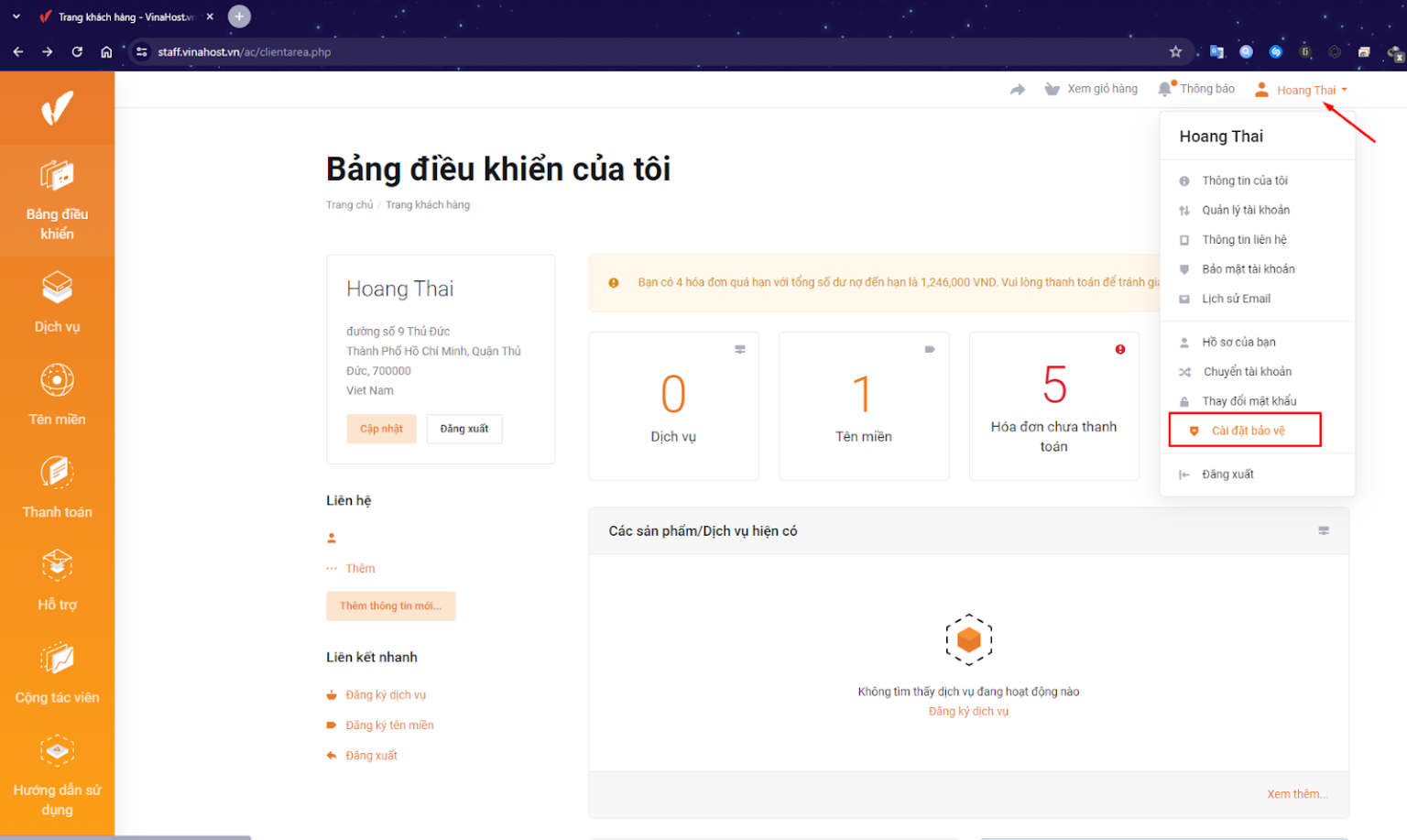Image resolution: width=1407 pixels, height=840 pixels.
Task: Bookmark the page with the star icon
Action: pos(1175,52)
